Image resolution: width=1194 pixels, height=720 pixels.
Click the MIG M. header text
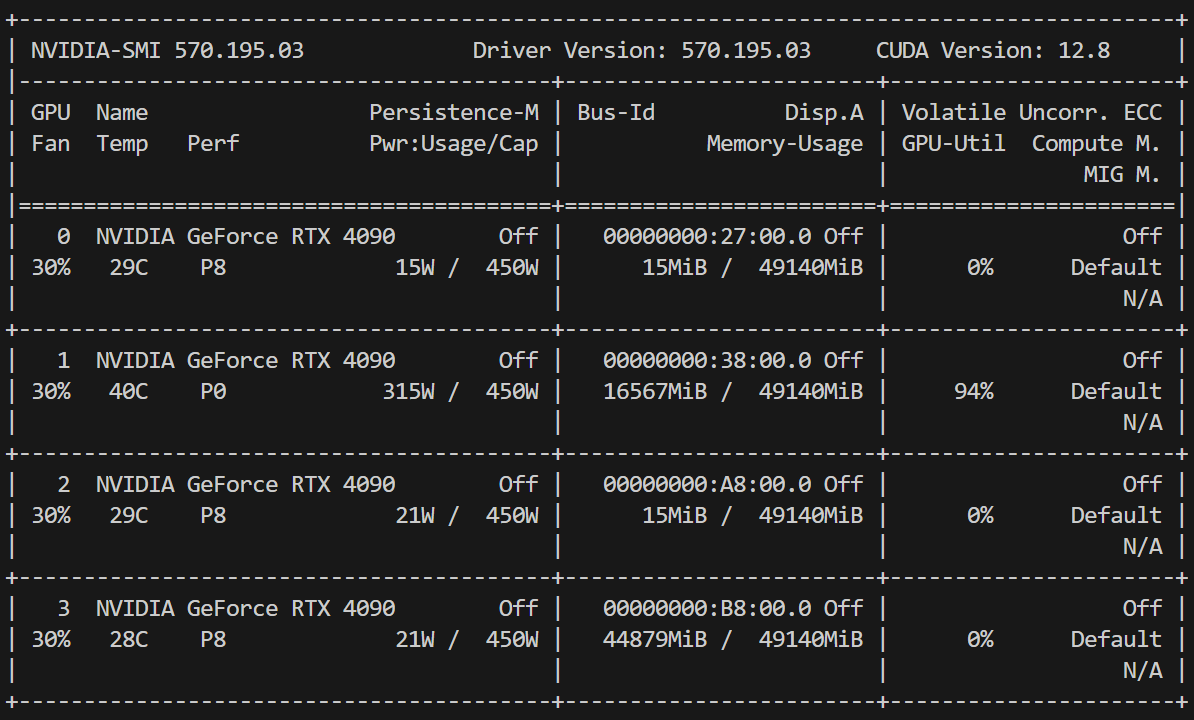pyautogui.click(x=1122, y=175)
